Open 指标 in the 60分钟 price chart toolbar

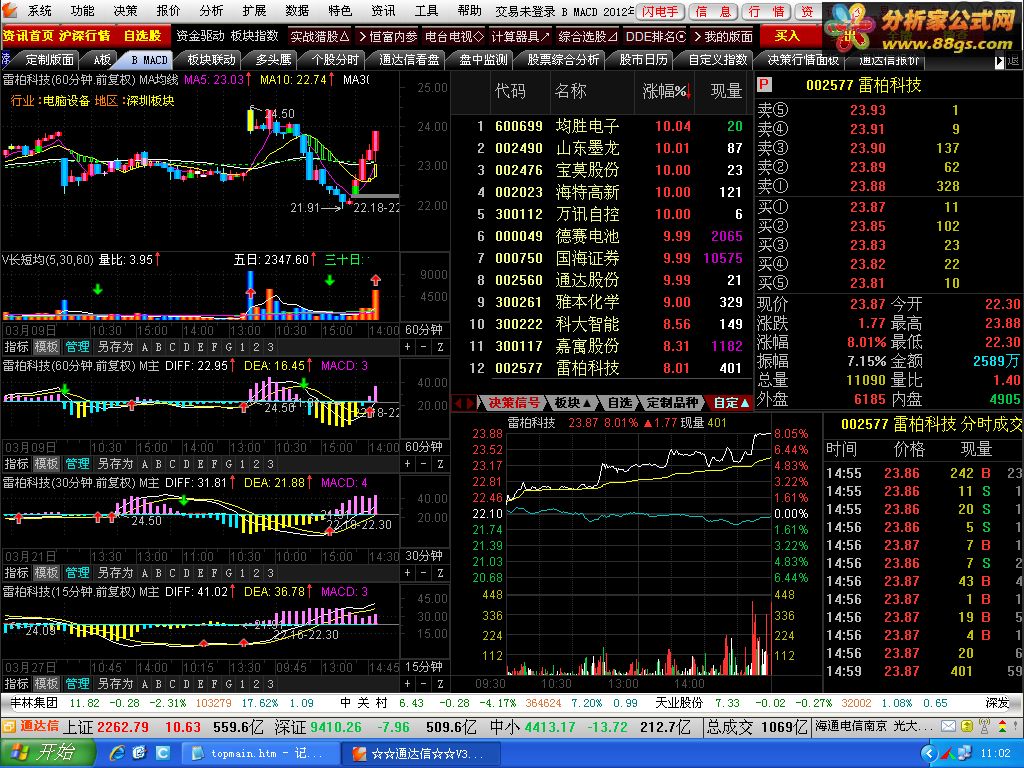(x=16, y=347)
